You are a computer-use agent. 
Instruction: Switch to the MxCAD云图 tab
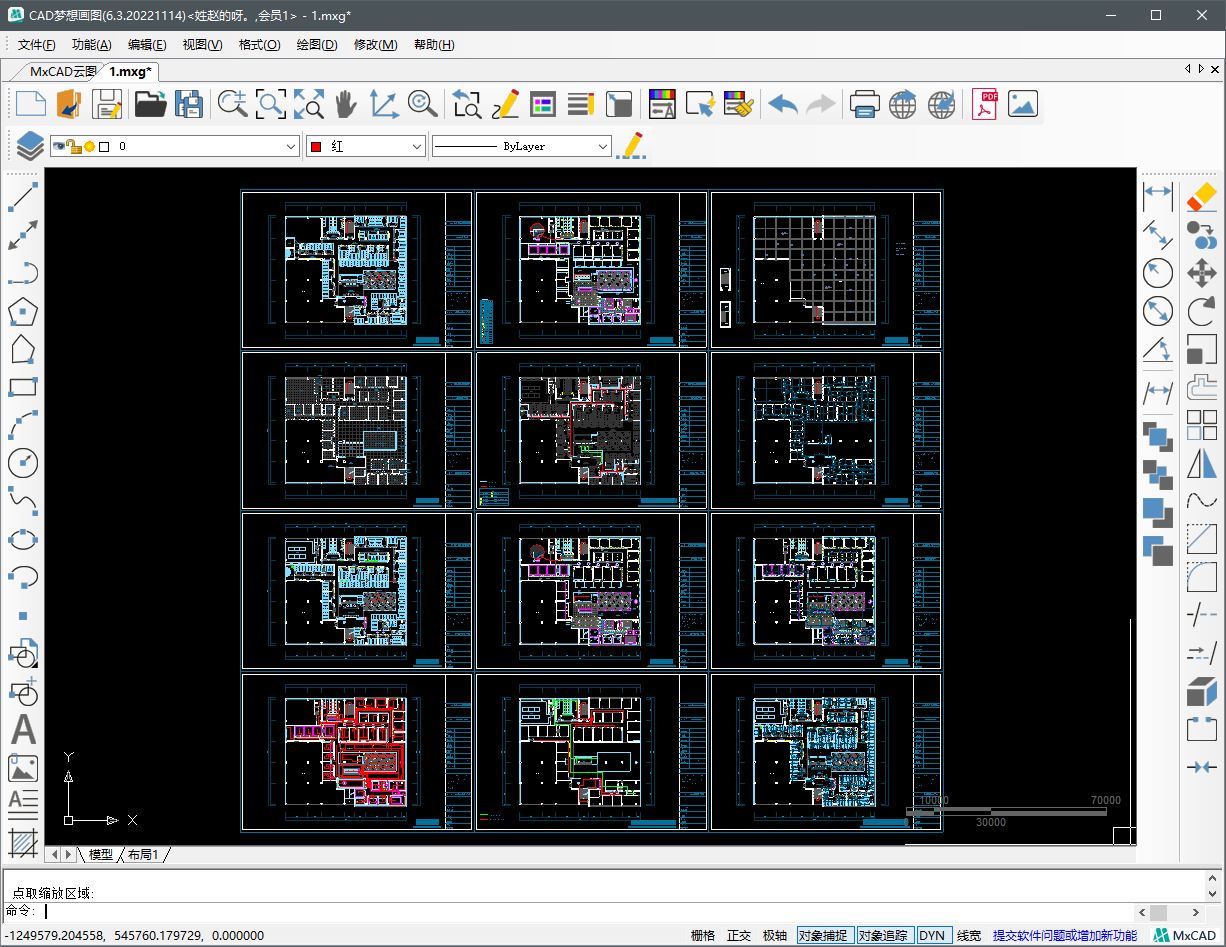62,71
